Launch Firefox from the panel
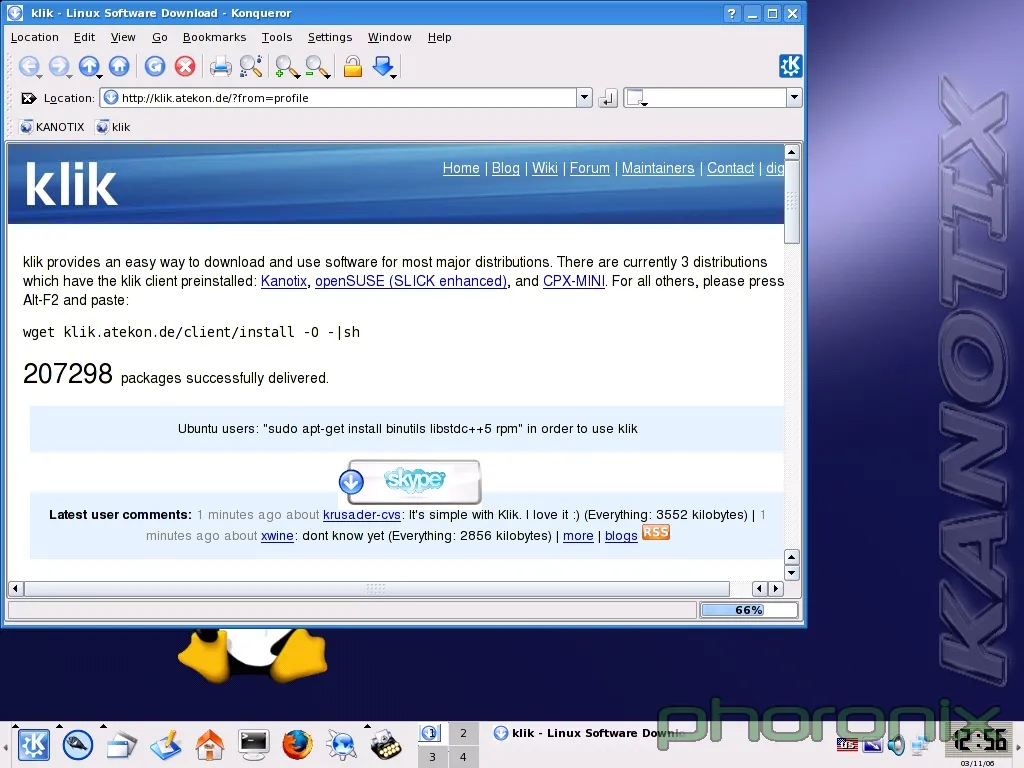1024x768 pixels. tap(297, 744)
